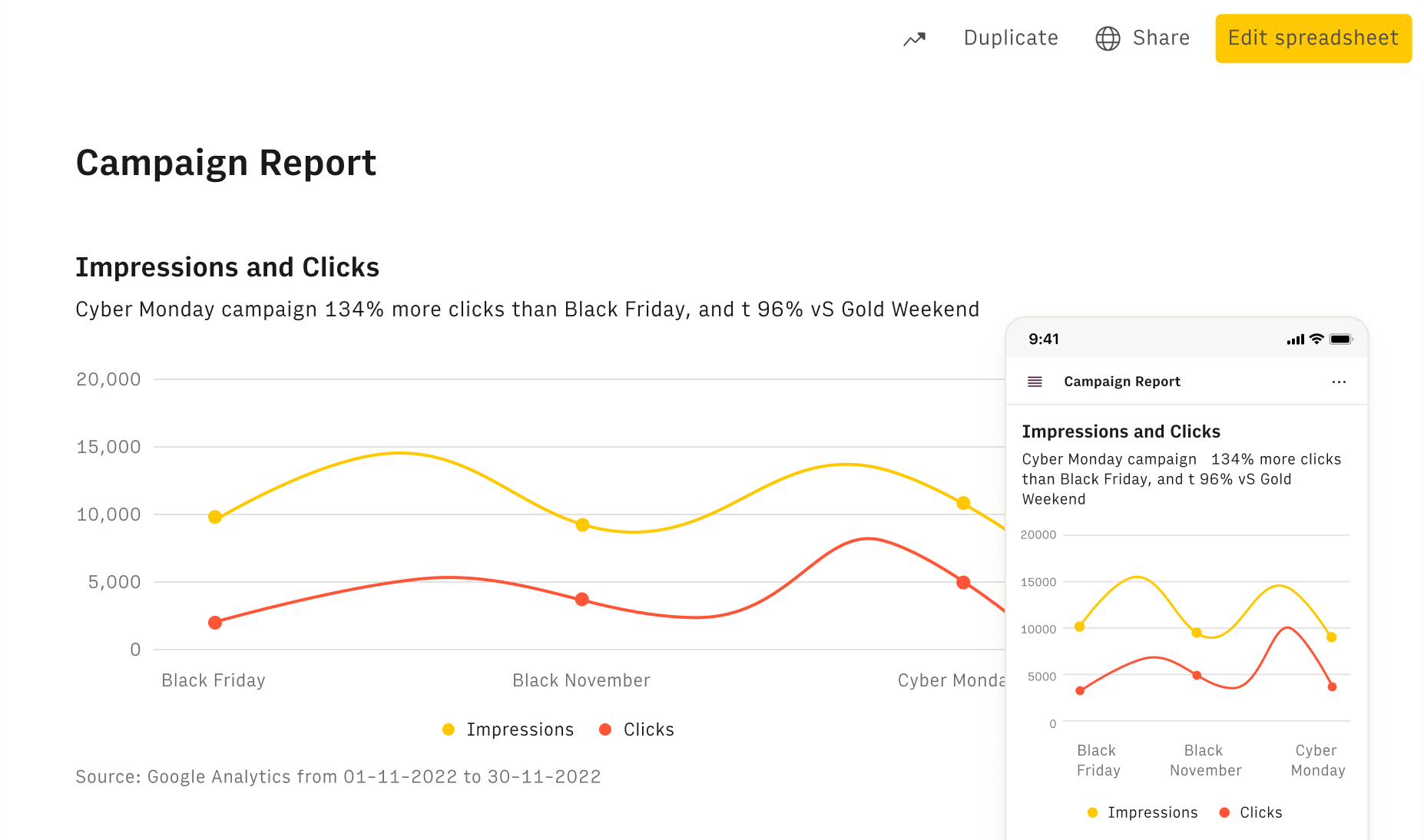Click the Wi-Fi icon in phone status bar
This screenshot has width=1424, height=840.
tap(1316, 339)
